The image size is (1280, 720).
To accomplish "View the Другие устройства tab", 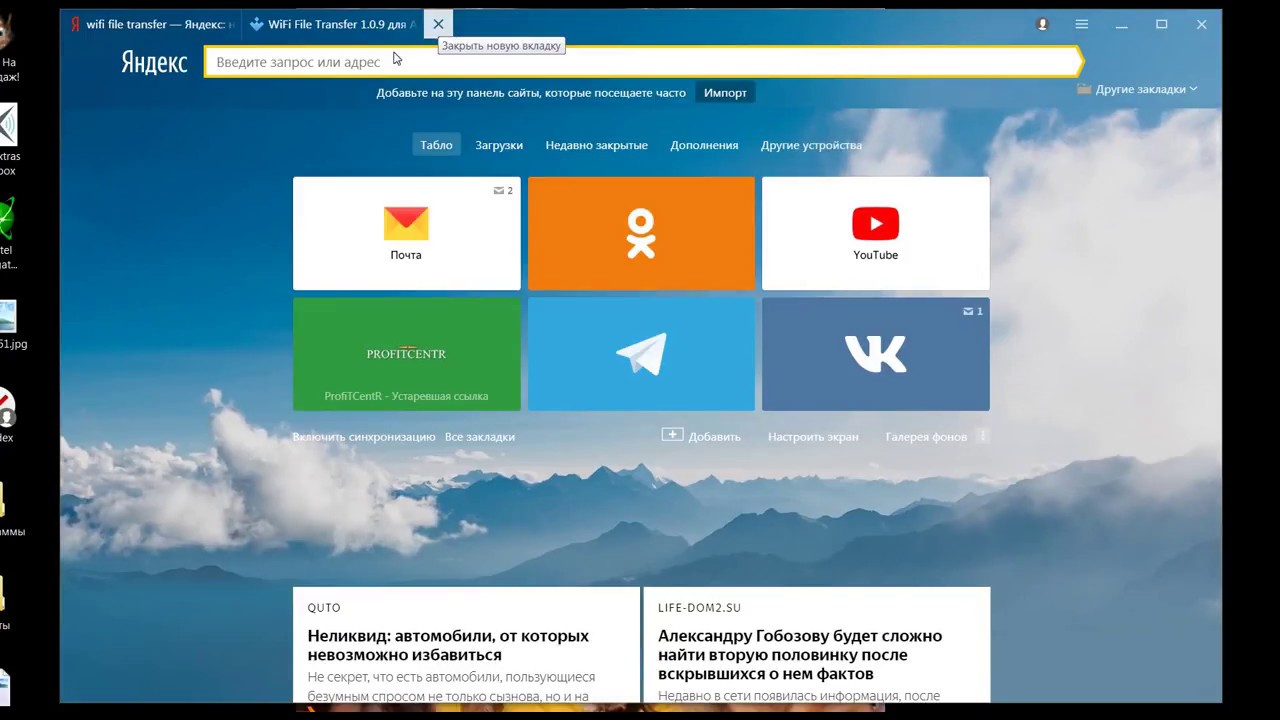I will click(811, 145).
